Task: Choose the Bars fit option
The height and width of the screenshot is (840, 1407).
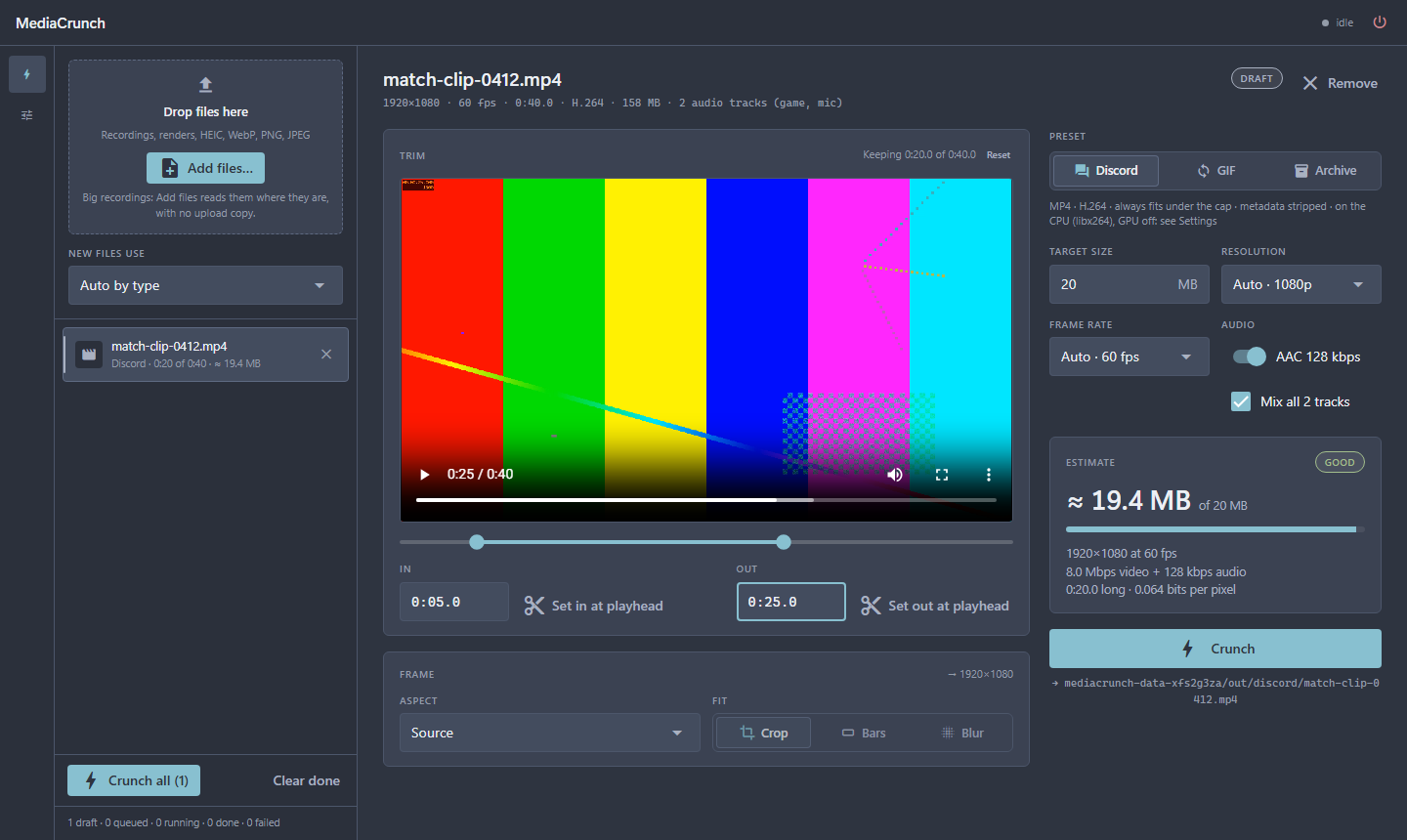Action: 864,733
